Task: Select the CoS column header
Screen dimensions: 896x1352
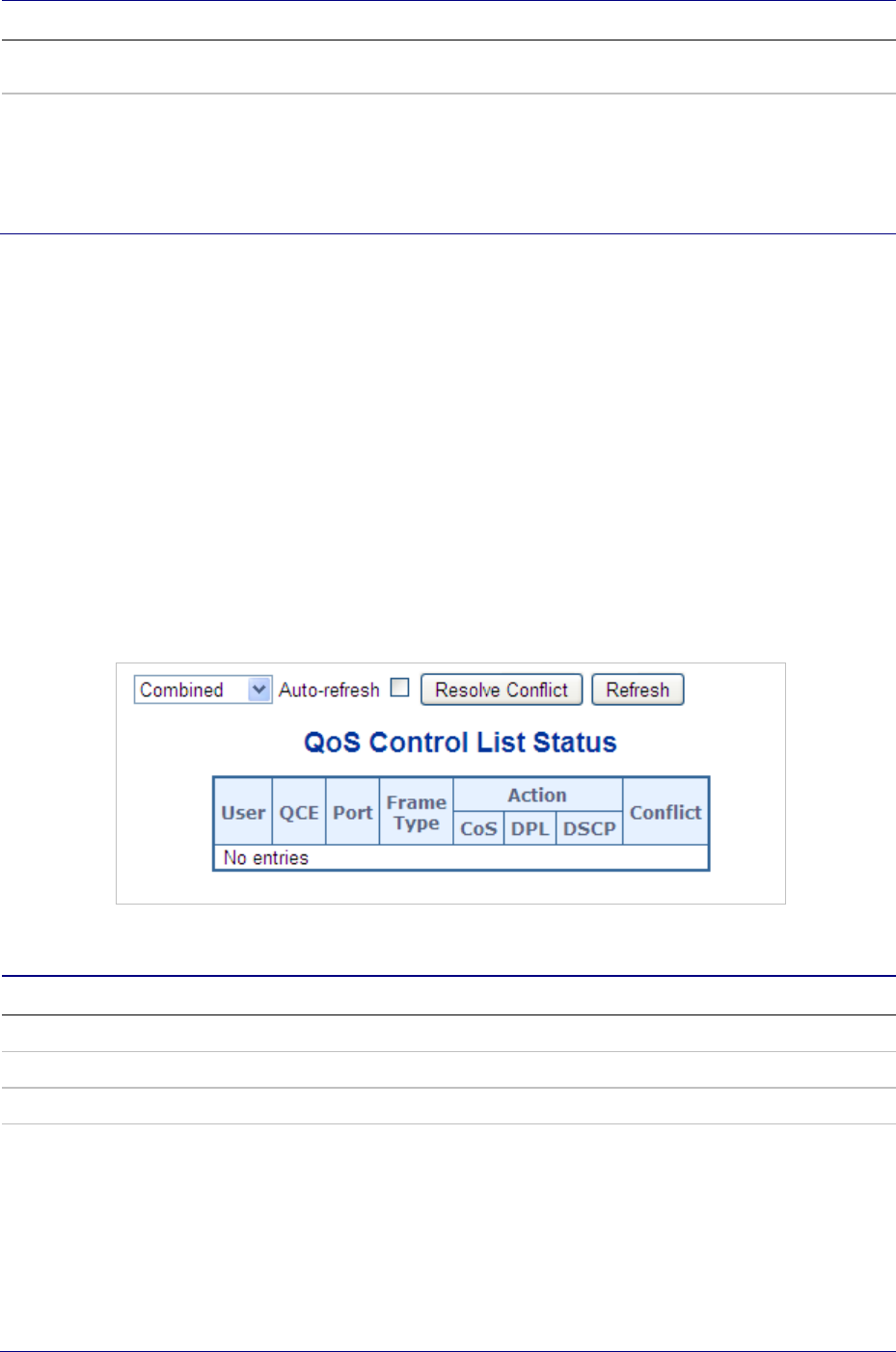Action: click(x=478, y=828)
